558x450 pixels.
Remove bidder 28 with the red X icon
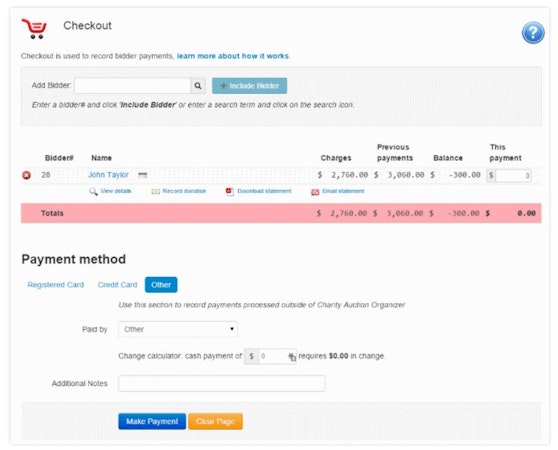click(26, 175)
